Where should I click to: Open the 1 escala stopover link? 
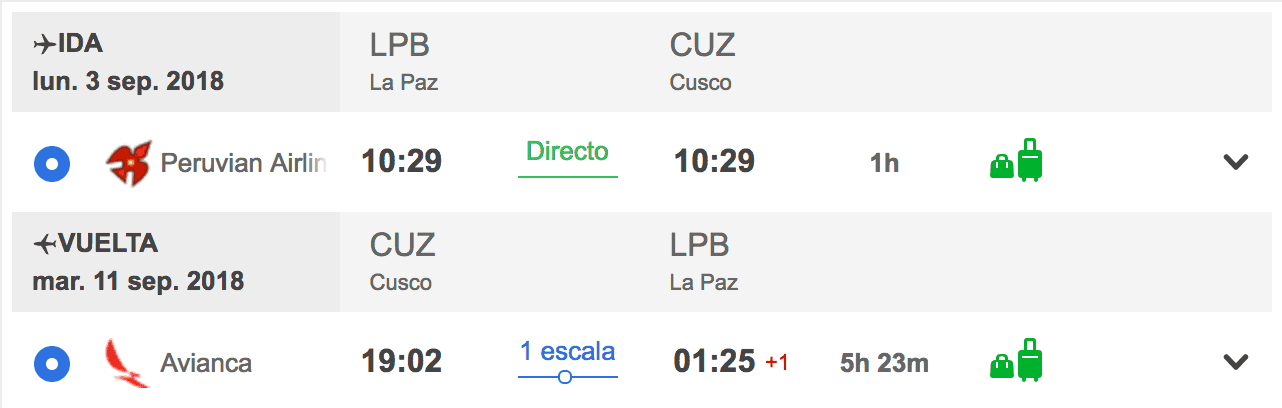point(568,352)
